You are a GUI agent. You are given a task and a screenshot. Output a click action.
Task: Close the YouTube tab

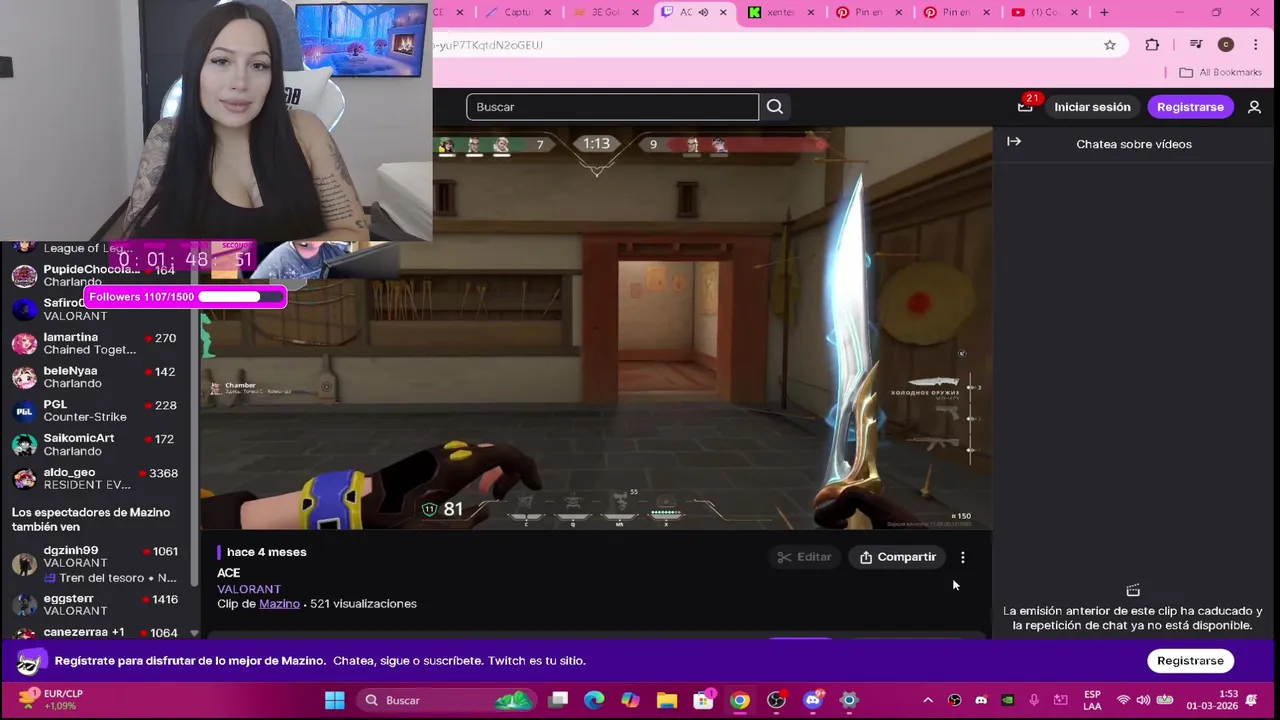tap(1075, 12)
